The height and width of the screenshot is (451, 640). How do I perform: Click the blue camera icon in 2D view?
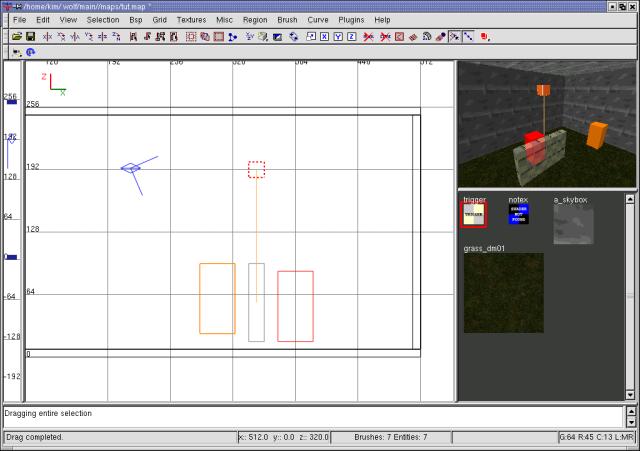tap(131, 168)
